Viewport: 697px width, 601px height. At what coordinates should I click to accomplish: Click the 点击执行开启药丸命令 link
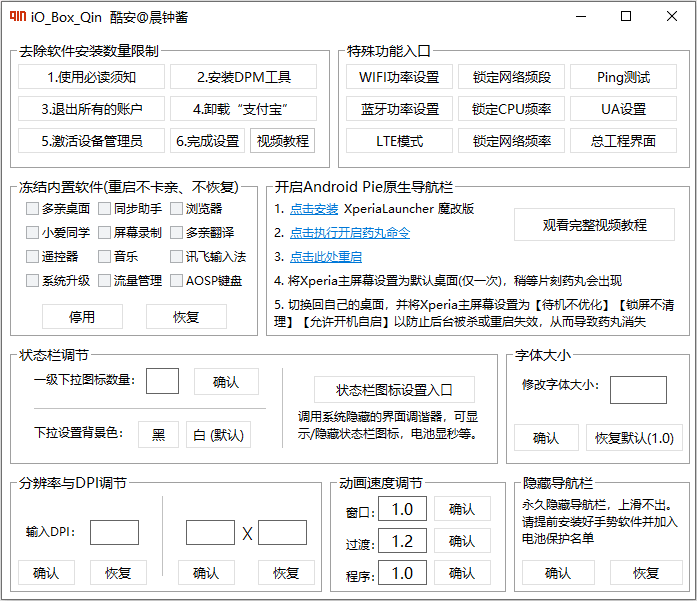(350, 233)
